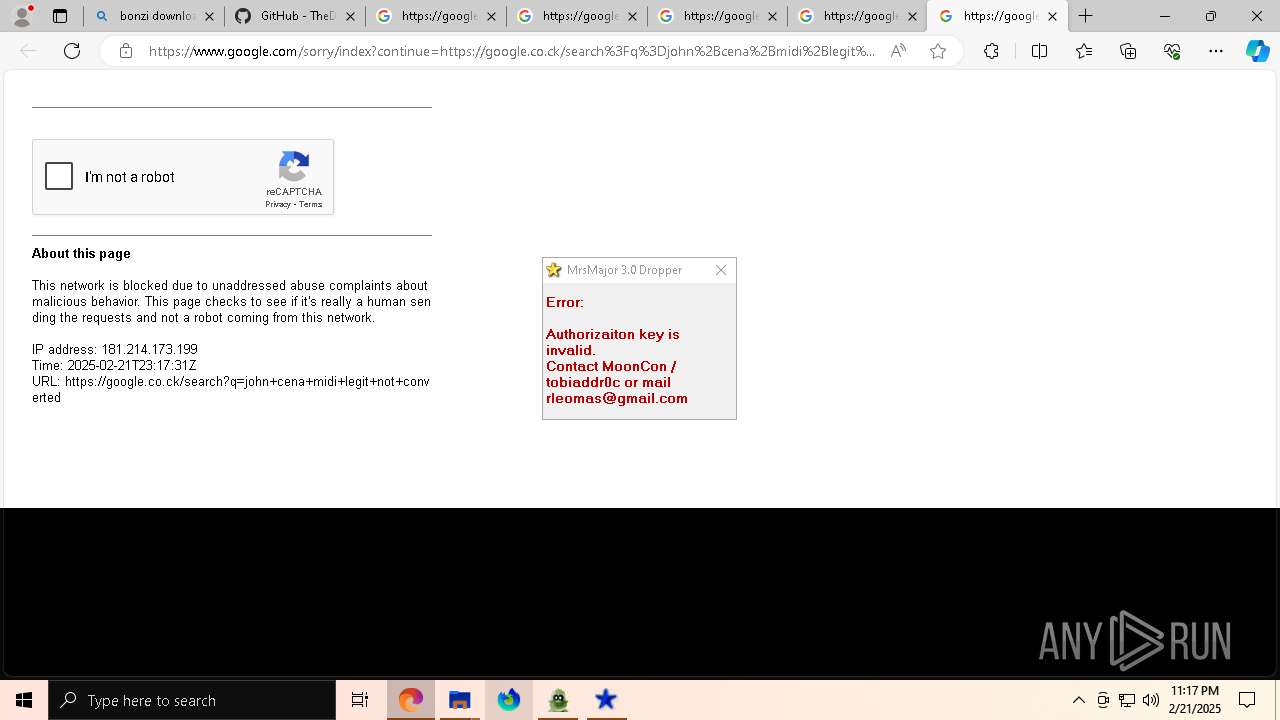Open the notification center icon
This screenshot has width=1280, height=720.
pyautogui.click(x=1247, y=700)
